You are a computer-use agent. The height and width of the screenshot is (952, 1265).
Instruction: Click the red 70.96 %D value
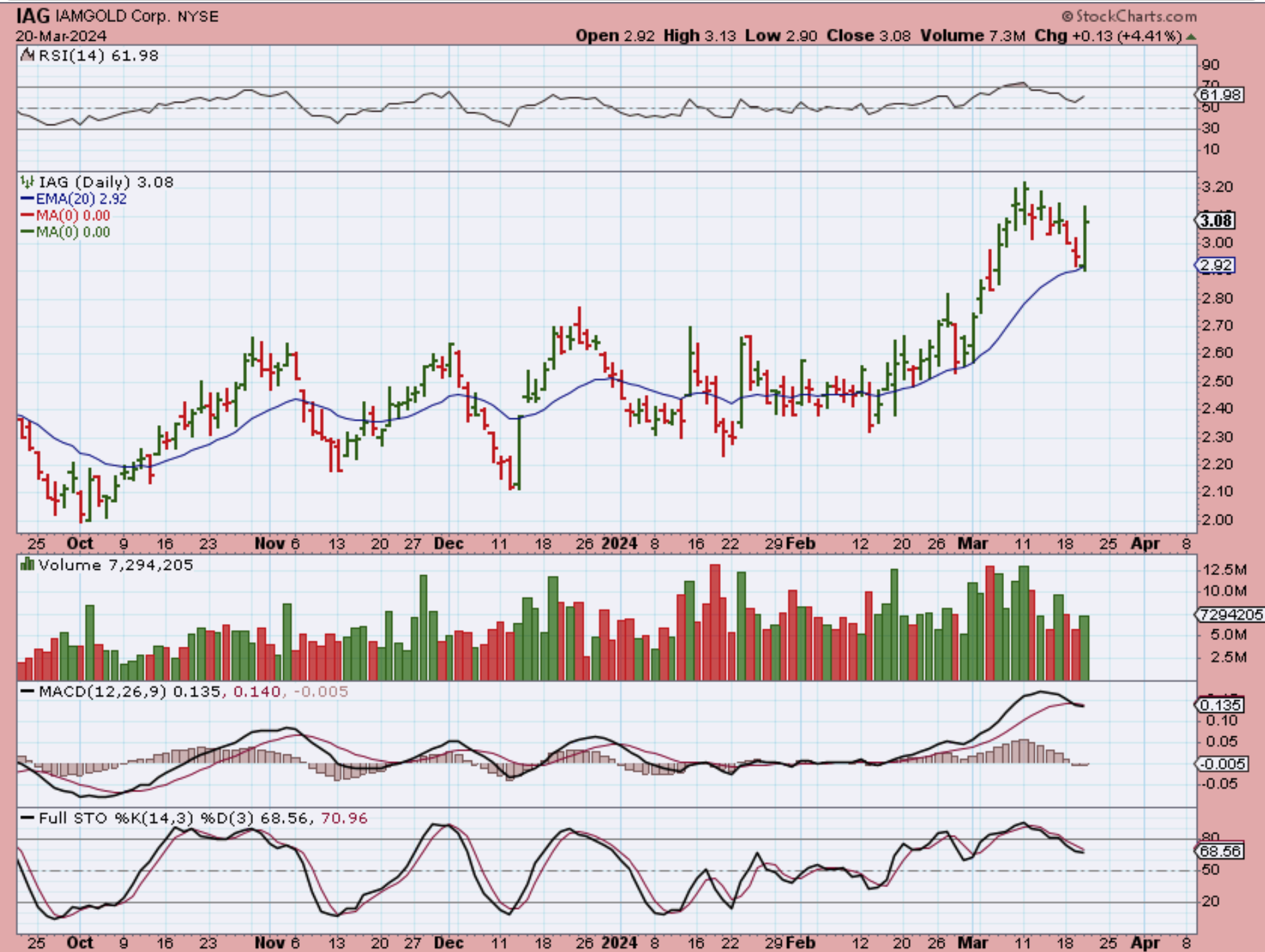[344, 818]
